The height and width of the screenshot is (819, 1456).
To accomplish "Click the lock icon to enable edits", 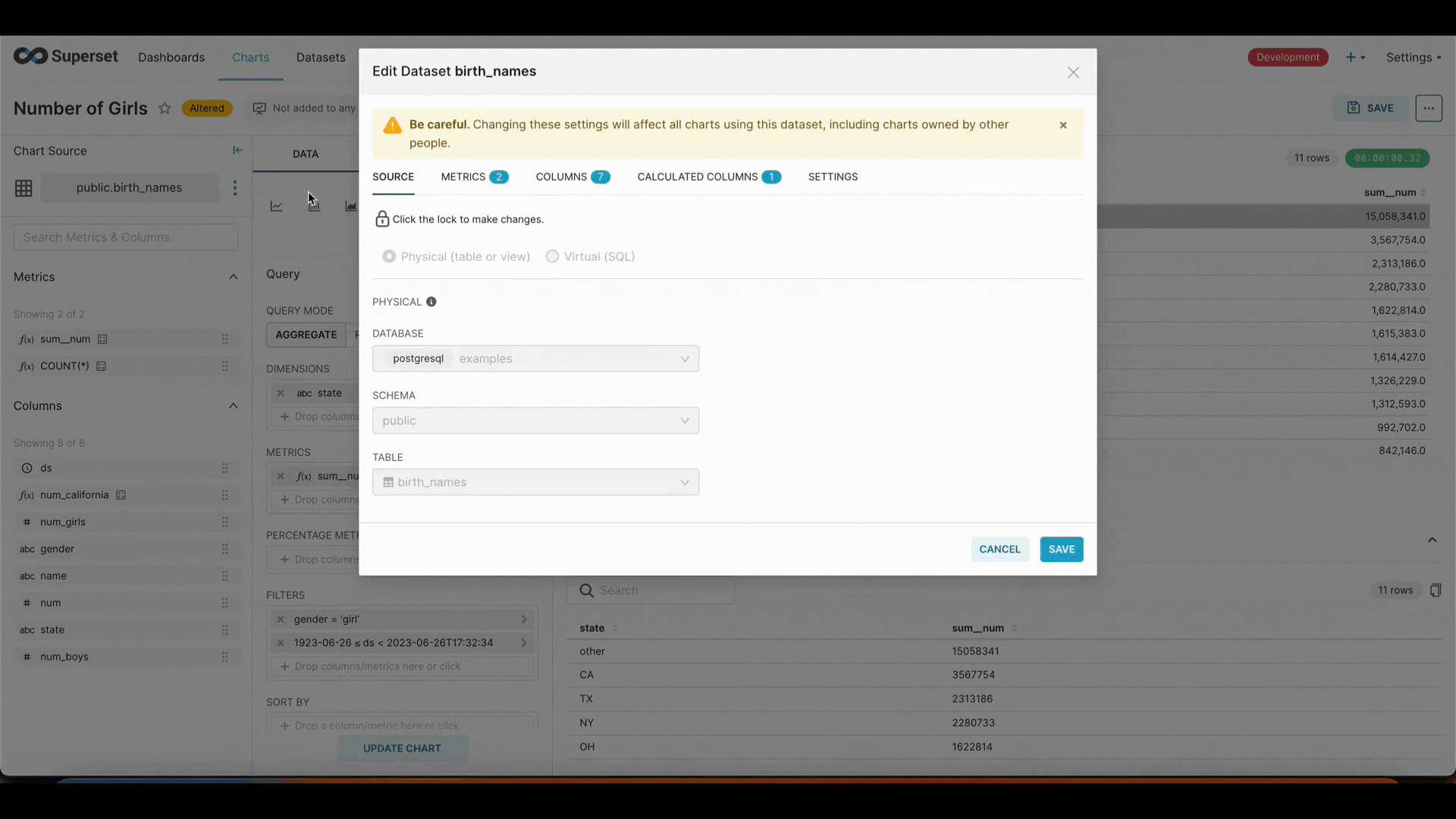I will click(x=382, y=219).
